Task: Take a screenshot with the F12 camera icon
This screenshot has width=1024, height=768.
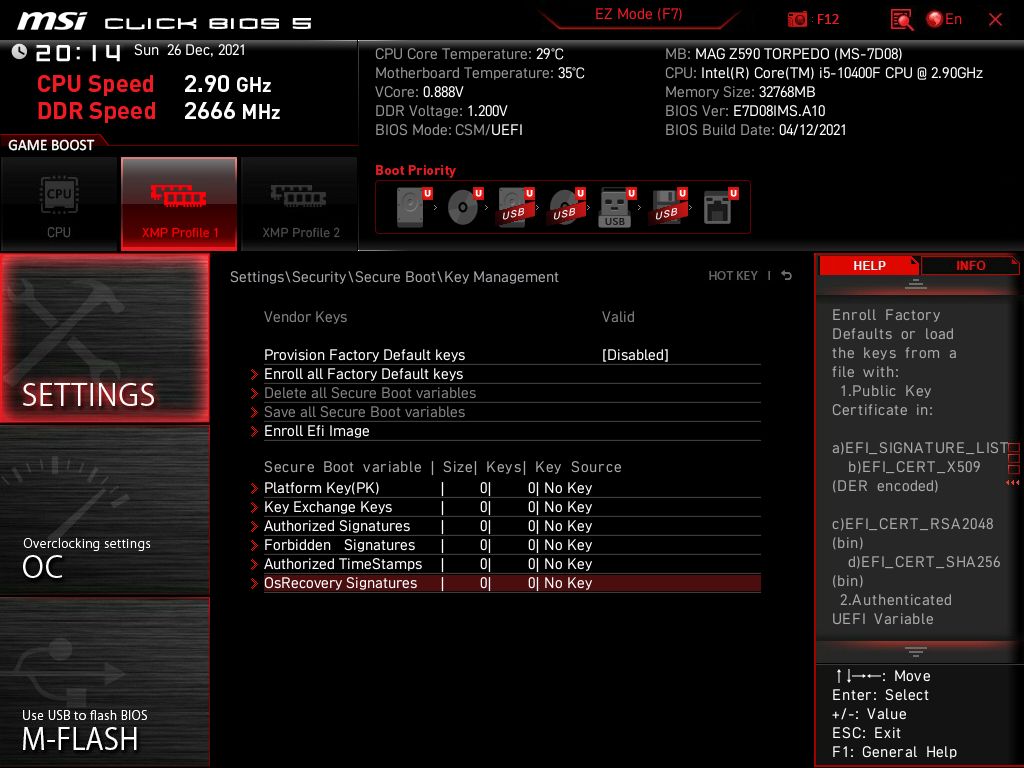Action: (x=797, y=20)
